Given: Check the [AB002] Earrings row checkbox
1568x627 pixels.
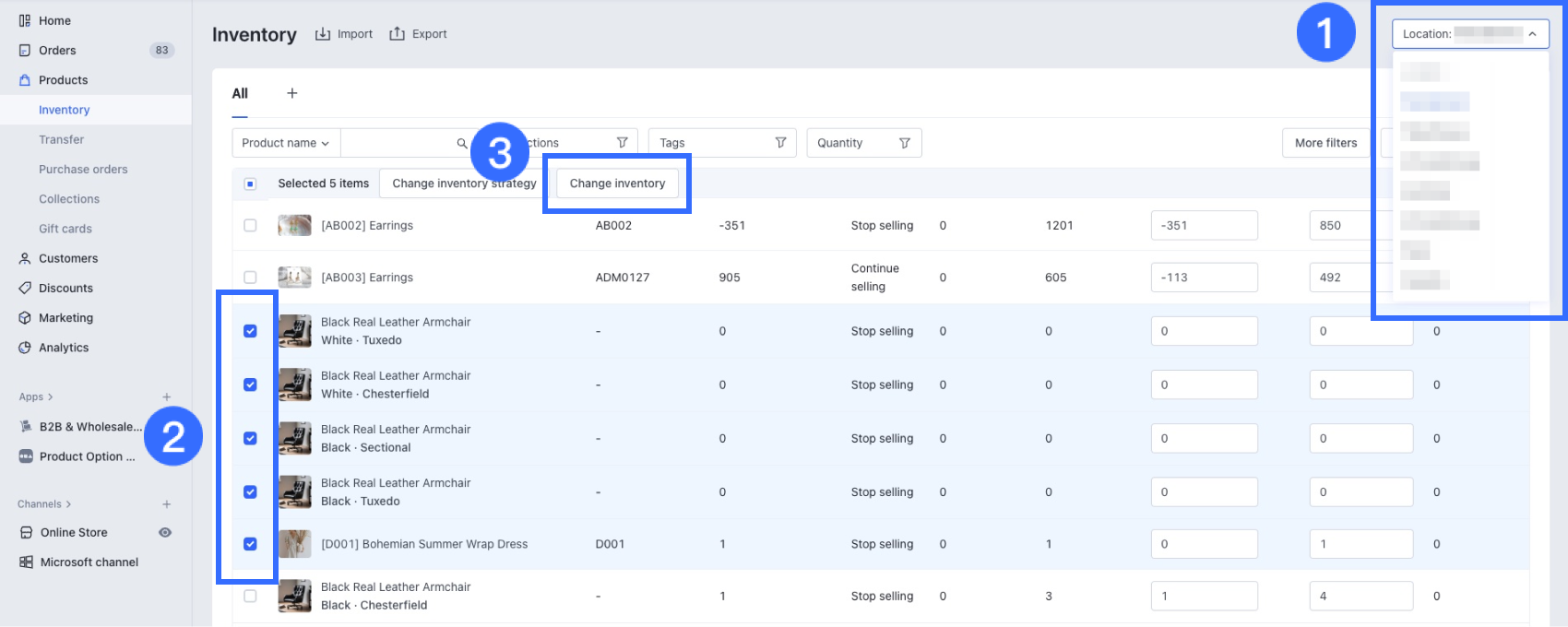Looking at the screenshot, I should point(250,225).
